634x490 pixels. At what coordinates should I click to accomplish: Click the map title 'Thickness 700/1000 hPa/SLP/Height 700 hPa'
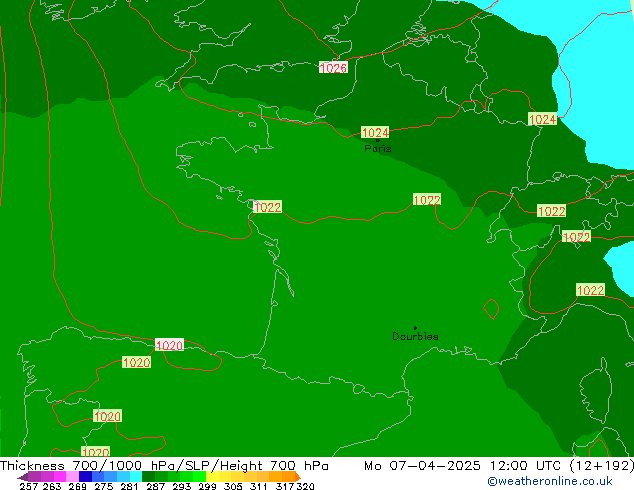click(164, 466)
